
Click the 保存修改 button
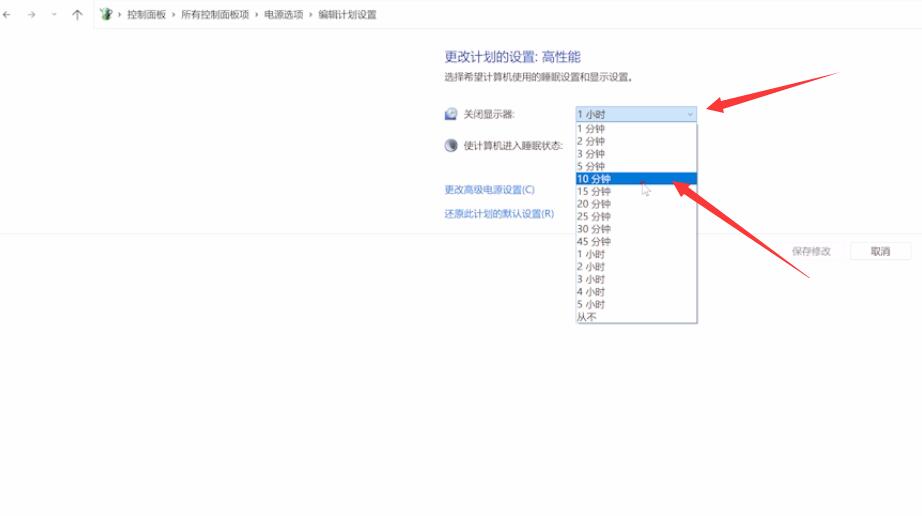pyautogui.click(x=811, y=252)
